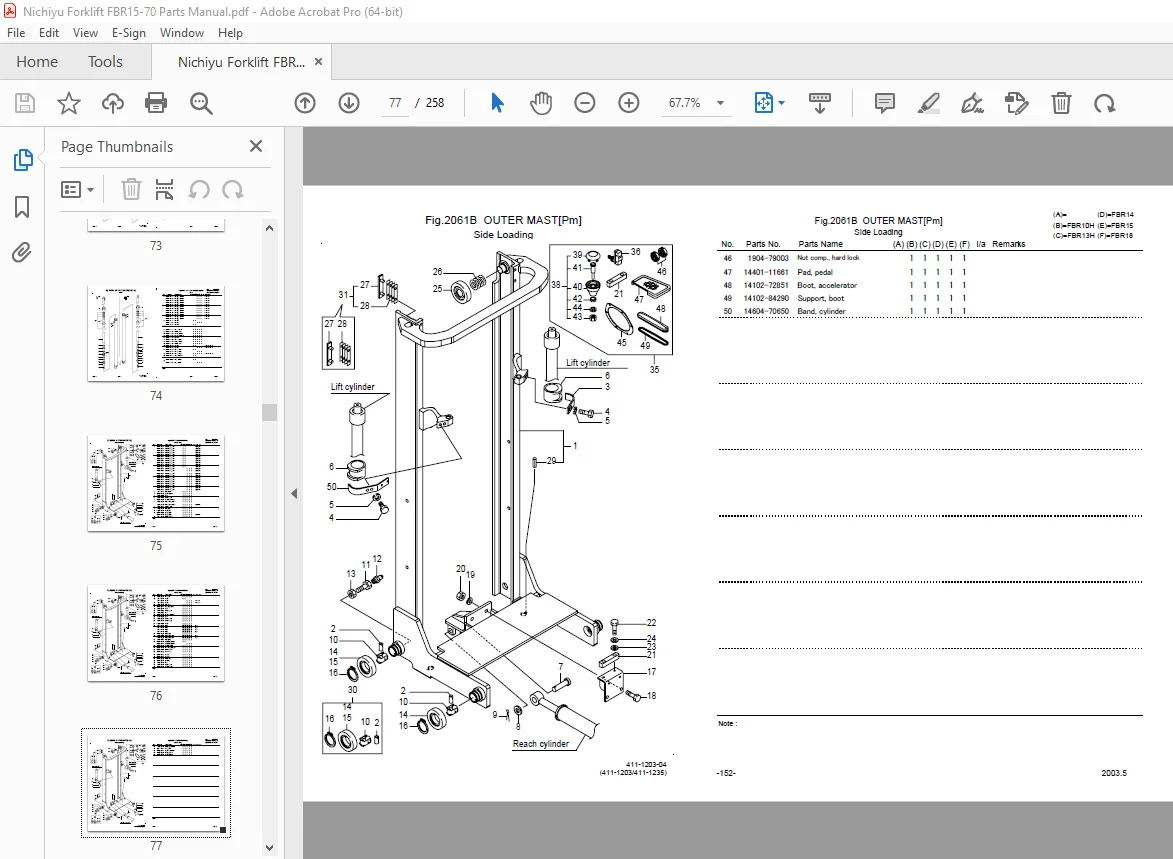Select the arrow selection tool
The height and width of the screenshot is (859, 1173).
pos(497,103)
